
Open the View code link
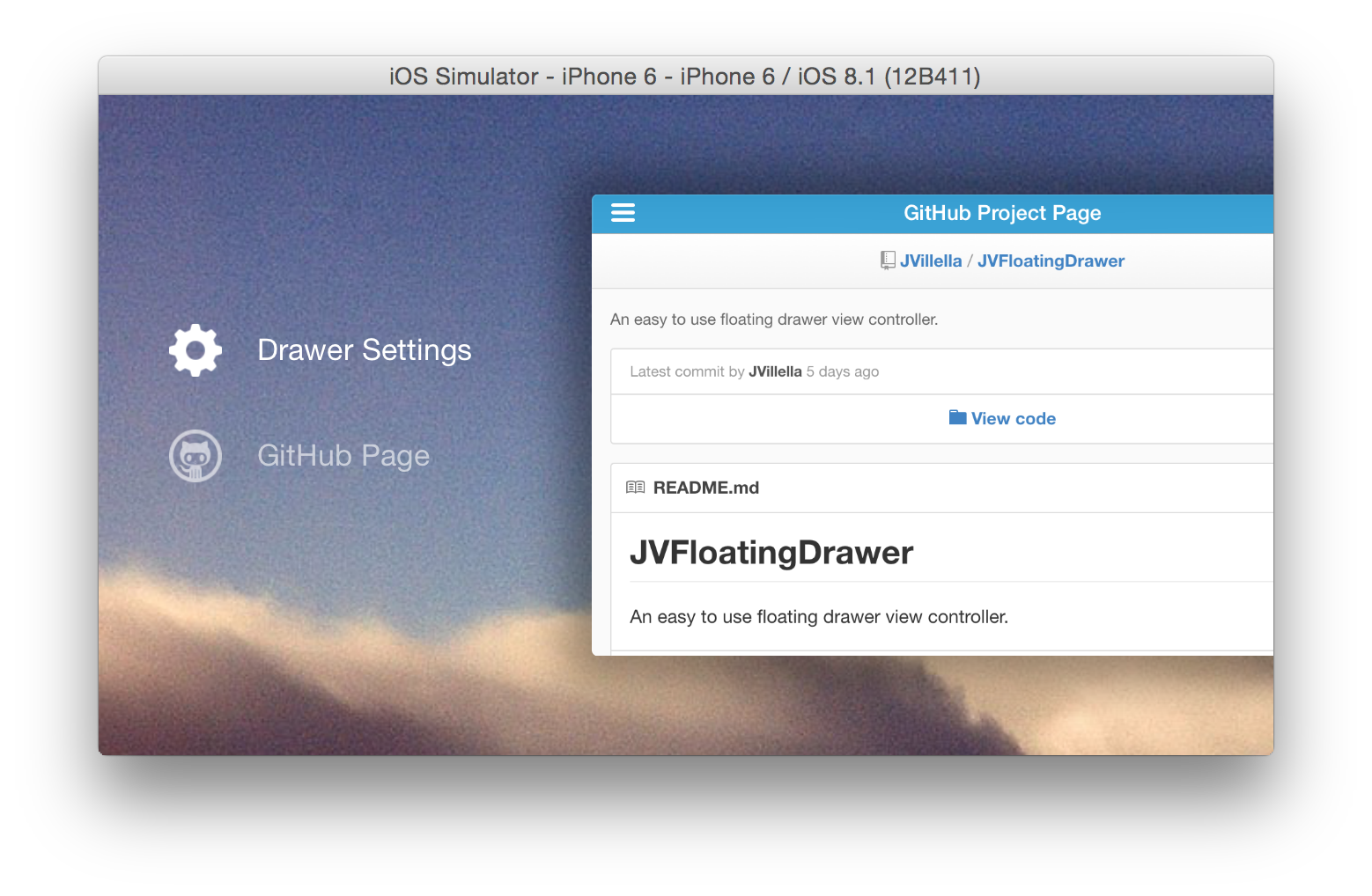coord(1013,419)
